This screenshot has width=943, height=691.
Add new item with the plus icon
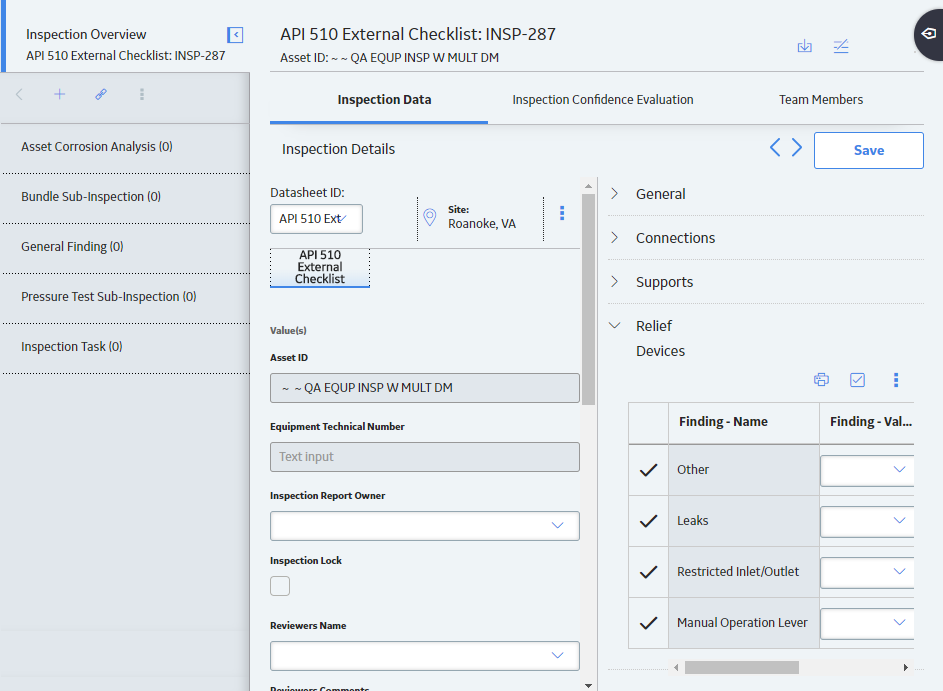[60, 94]
